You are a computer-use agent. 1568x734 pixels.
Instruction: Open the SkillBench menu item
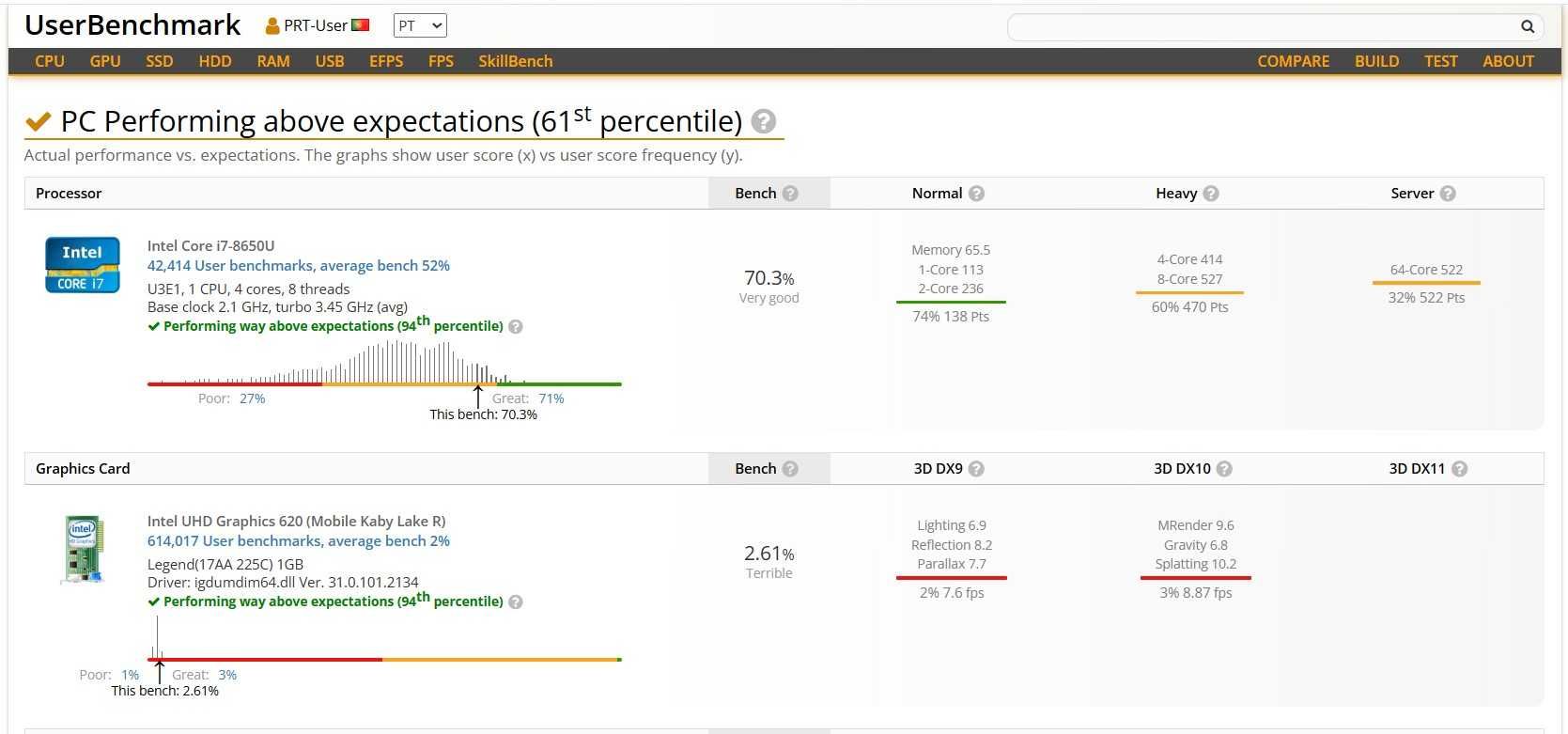tap(515, 61)
